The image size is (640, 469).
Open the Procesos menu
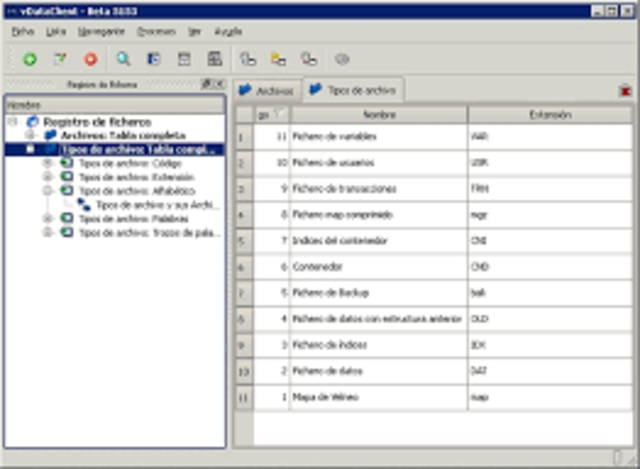pos(156,31)
